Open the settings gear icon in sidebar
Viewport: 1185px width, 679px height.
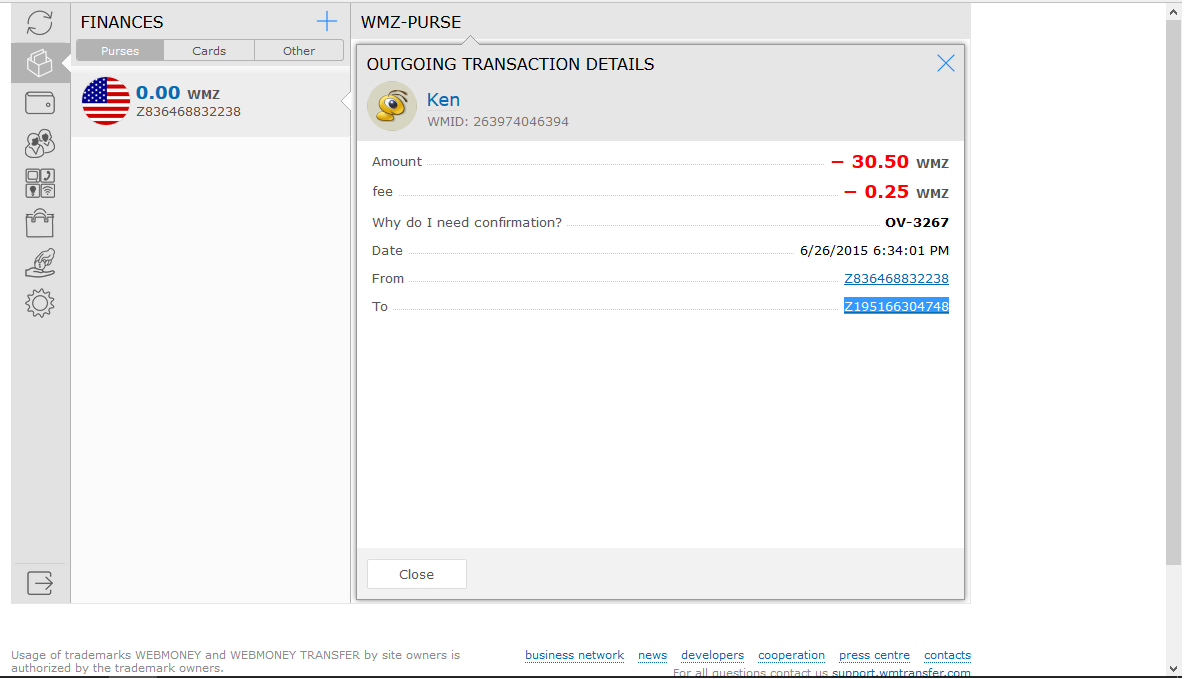(39, 303)
